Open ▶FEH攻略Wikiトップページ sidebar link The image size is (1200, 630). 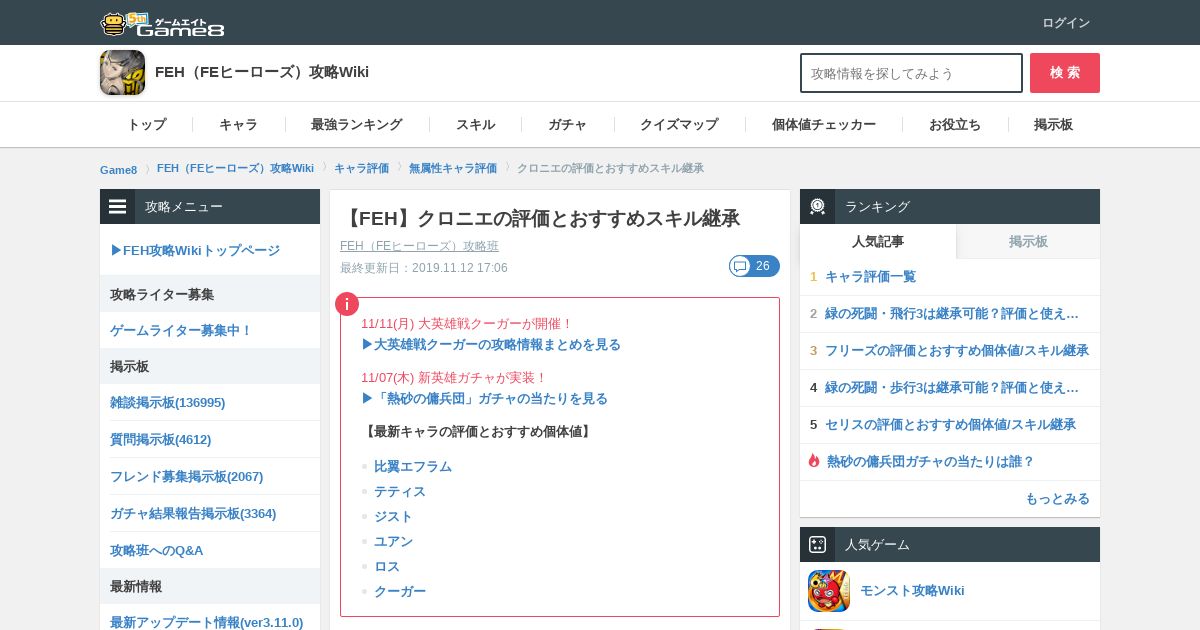(x=195, y=250)
